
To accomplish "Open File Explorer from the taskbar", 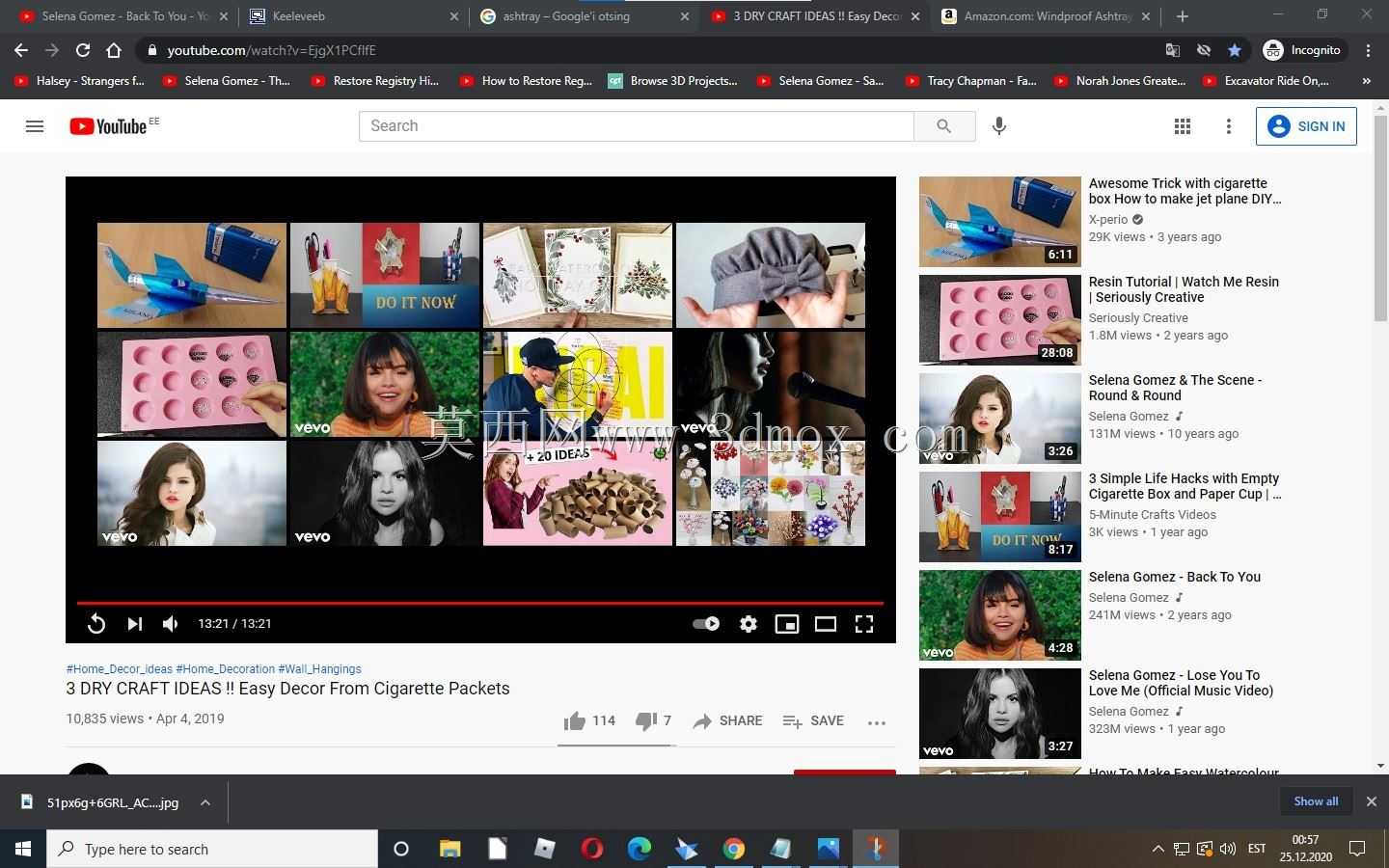I will 449,849.
